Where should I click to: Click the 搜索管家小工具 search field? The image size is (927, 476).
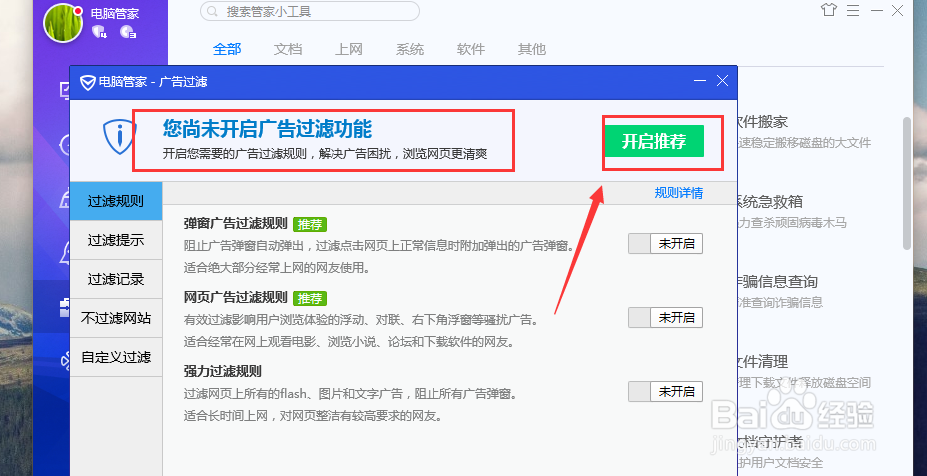click(310, 11)
